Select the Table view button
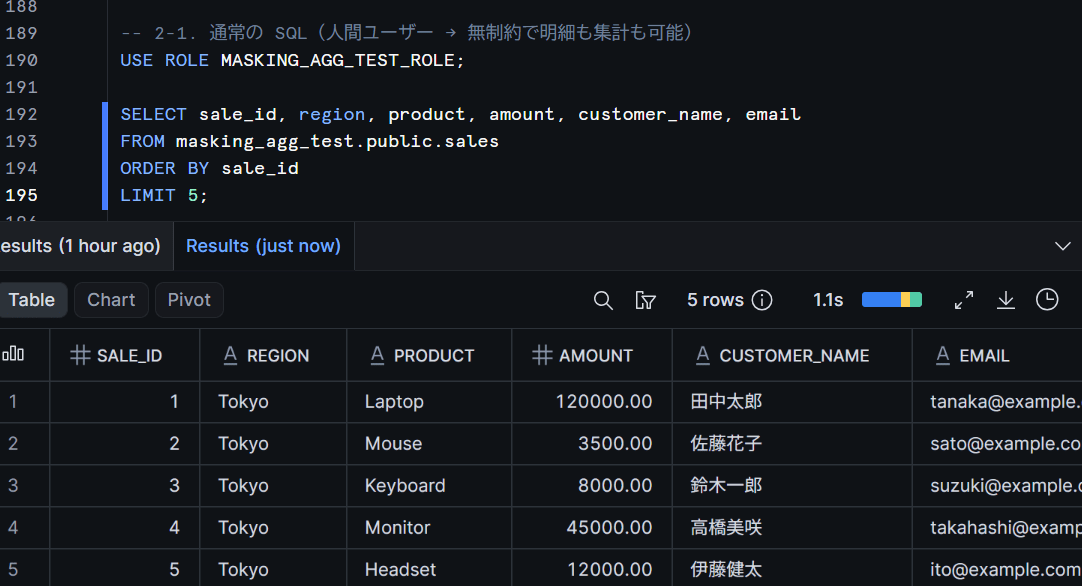The width and height of the screenshot is (1082, 586). click(x=32, y=300)
